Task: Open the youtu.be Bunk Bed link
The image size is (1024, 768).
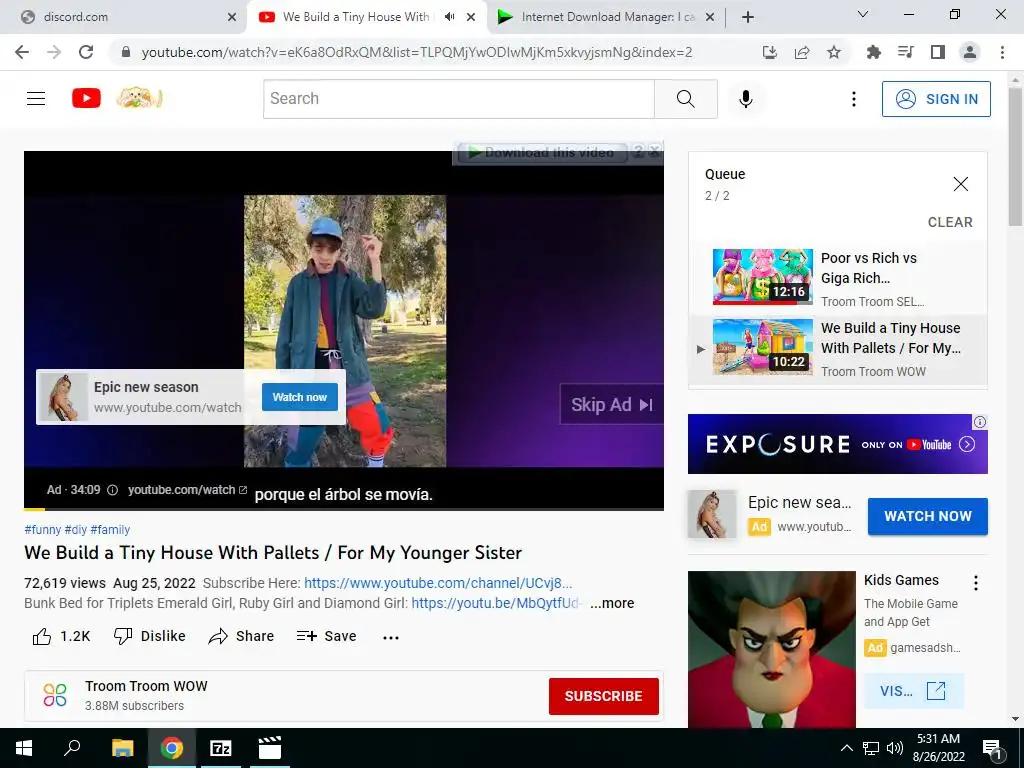Action: [497, 603]
